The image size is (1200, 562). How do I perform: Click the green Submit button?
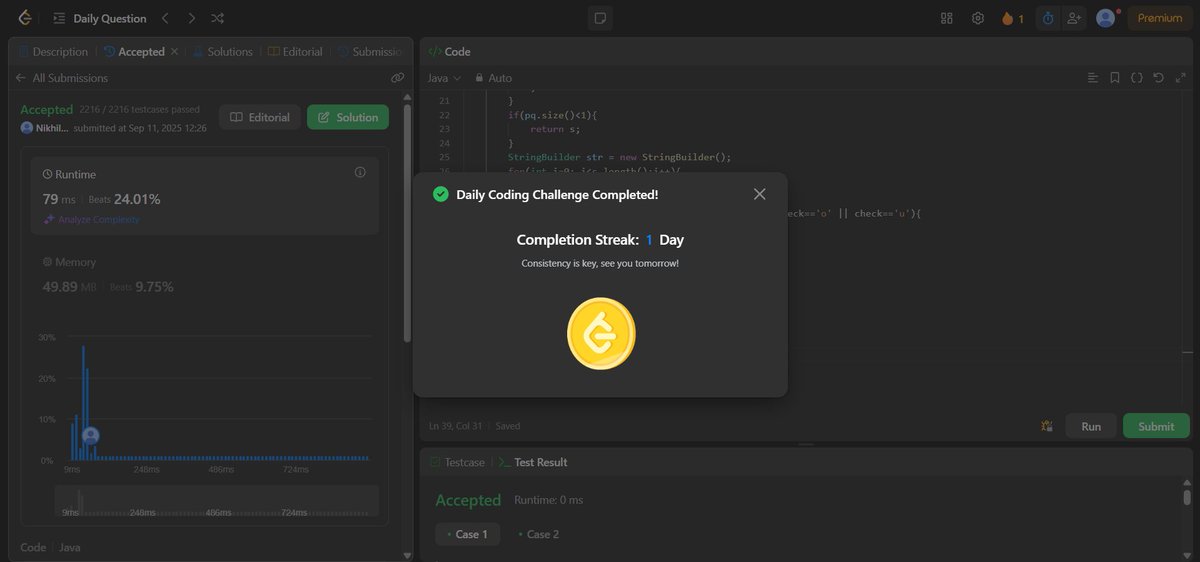tap(1156, 426)
